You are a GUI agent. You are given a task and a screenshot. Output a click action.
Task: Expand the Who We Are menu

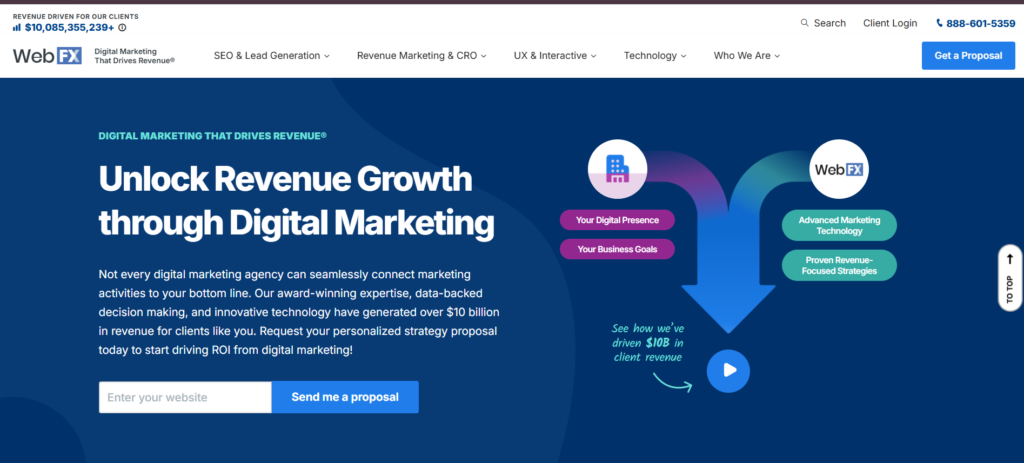tap(747, 56)
